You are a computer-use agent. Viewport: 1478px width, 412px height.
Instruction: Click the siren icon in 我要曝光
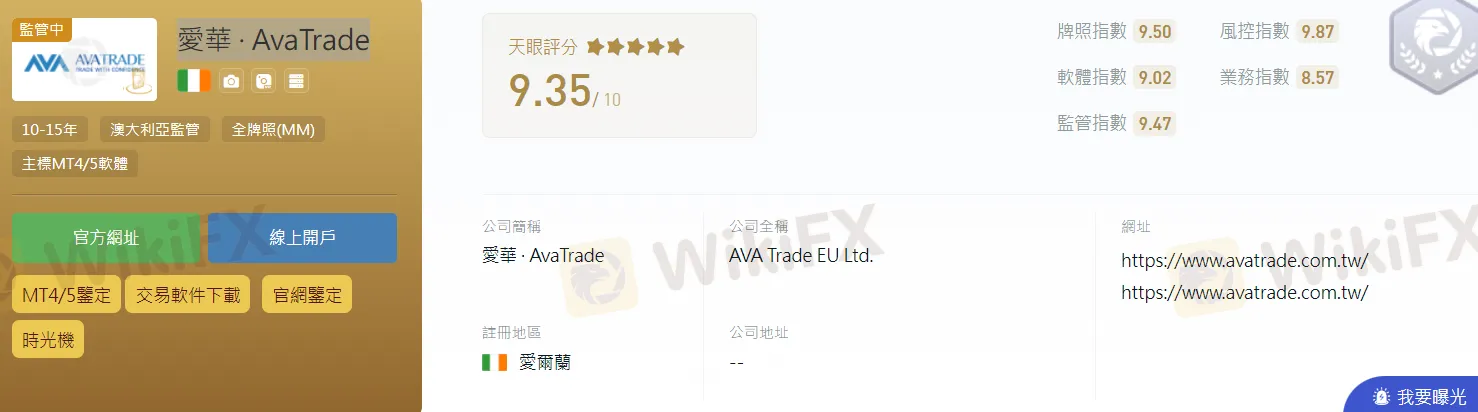click(x=1382, y=397)
